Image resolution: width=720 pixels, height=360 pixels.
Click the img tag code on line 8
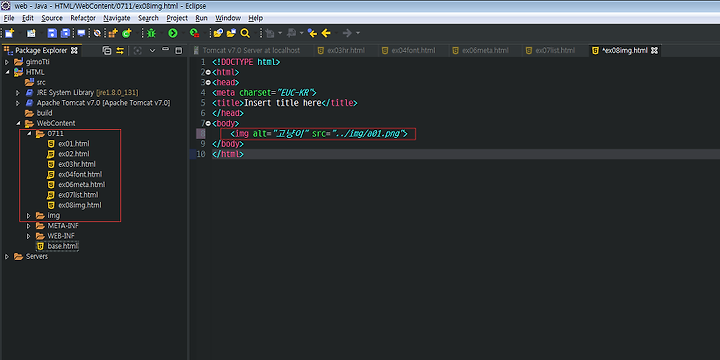tap(318, 134)
